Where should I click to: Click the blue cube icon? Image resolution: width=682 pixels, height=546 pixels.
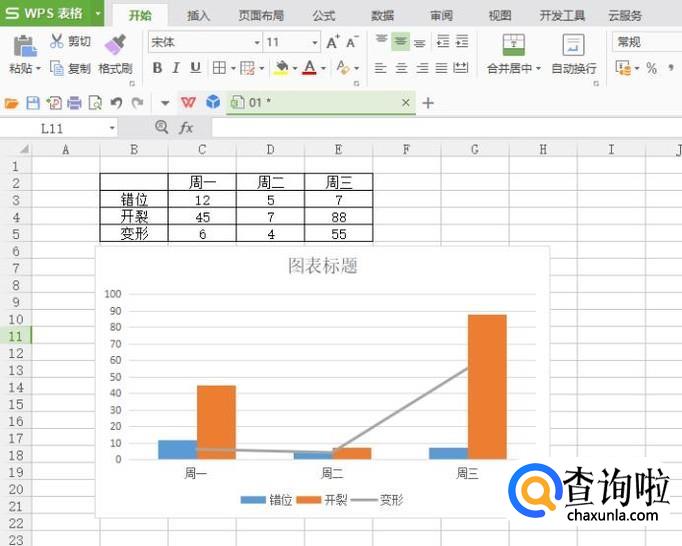click(x=213, y=102)
